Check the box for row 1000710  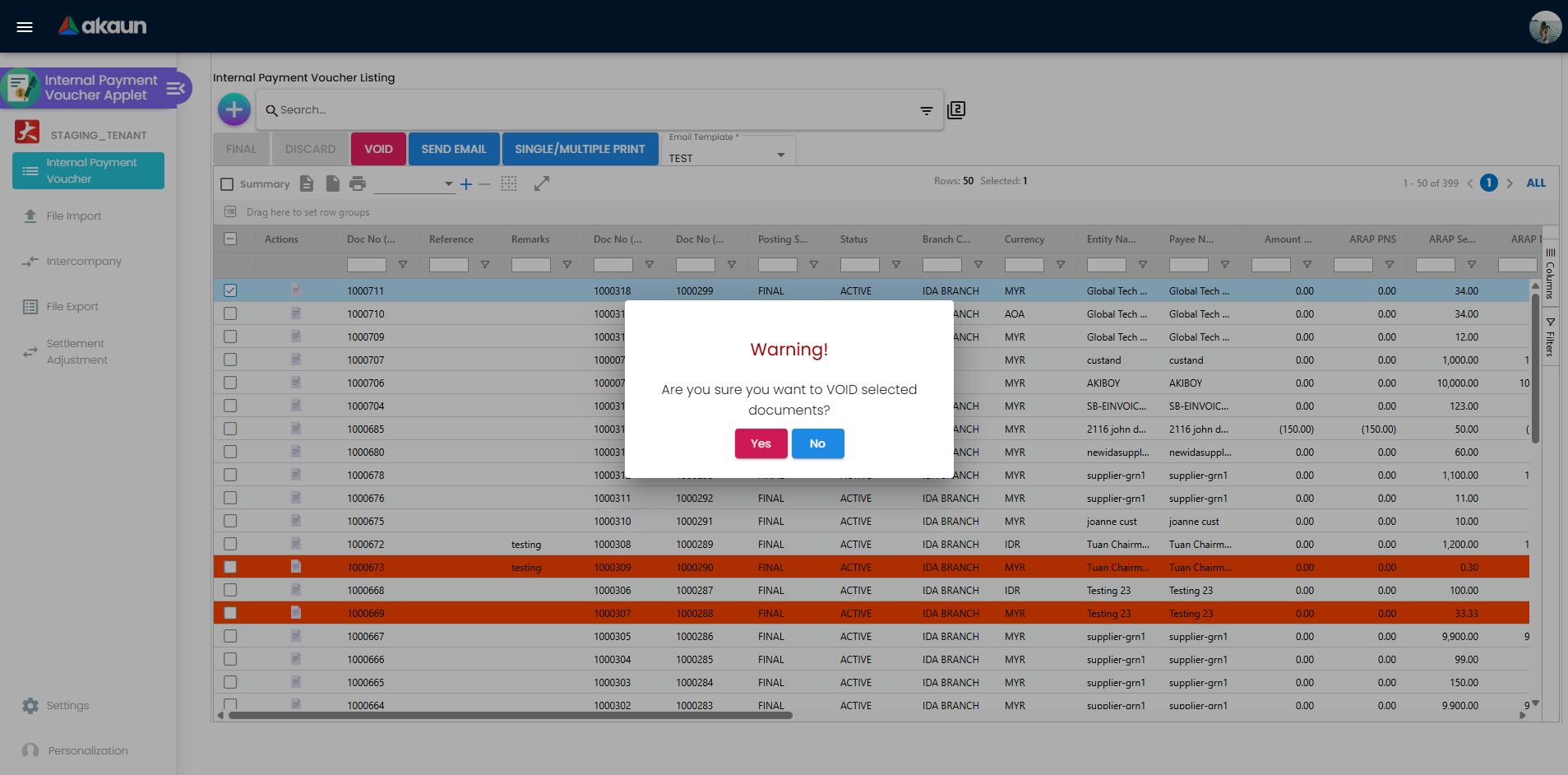(230, 313)
